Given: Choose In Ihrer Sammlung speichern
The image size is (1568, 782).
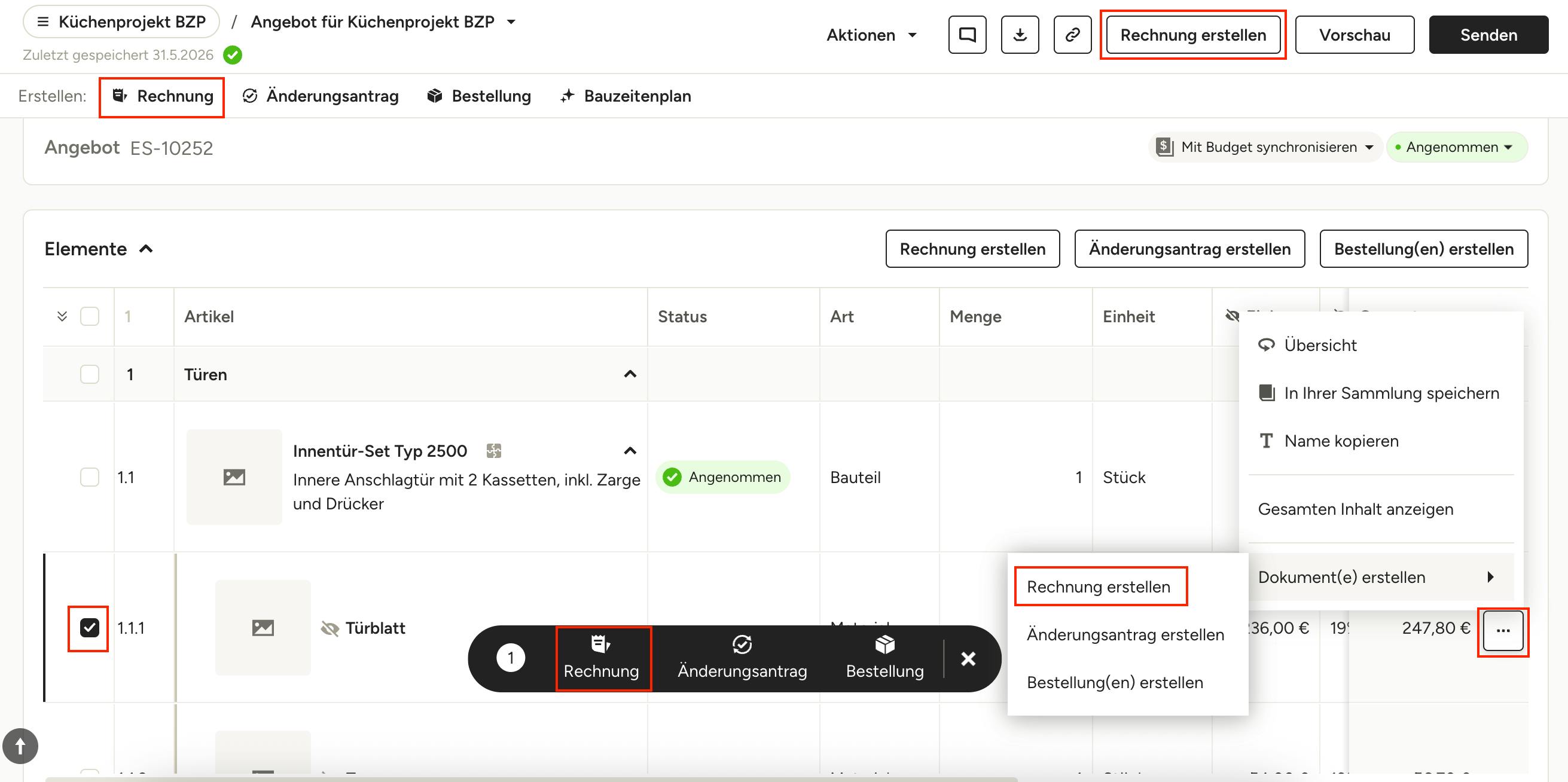Looking at the screenshot, I should pos(1381,393).
